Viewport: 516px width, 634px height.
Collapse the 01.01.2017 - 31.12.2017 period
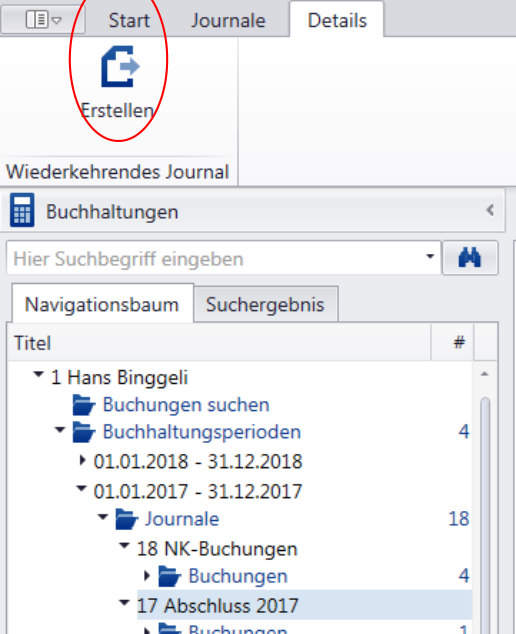coord(82,488)
